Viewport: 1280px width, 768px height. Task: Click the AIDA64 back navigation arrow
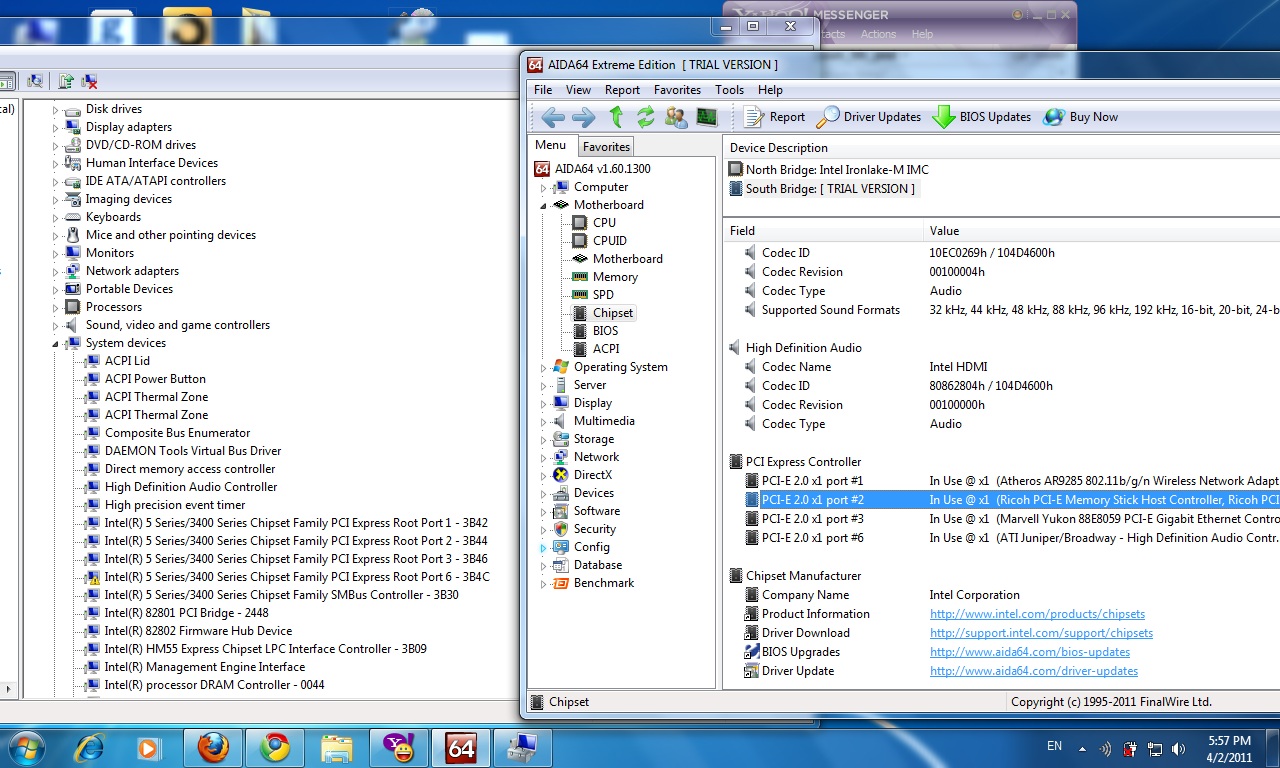tap(552, 117)
